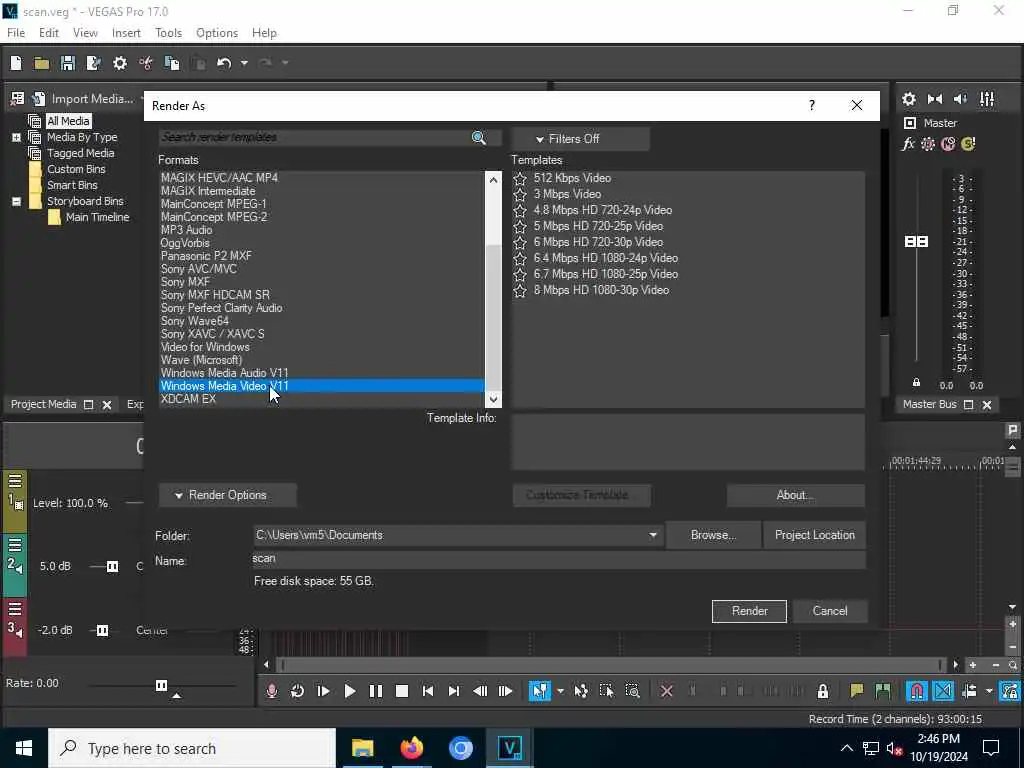Click the Open folder icon in toolbar
Screen dimensions: 1024x768
pos(42,63)
